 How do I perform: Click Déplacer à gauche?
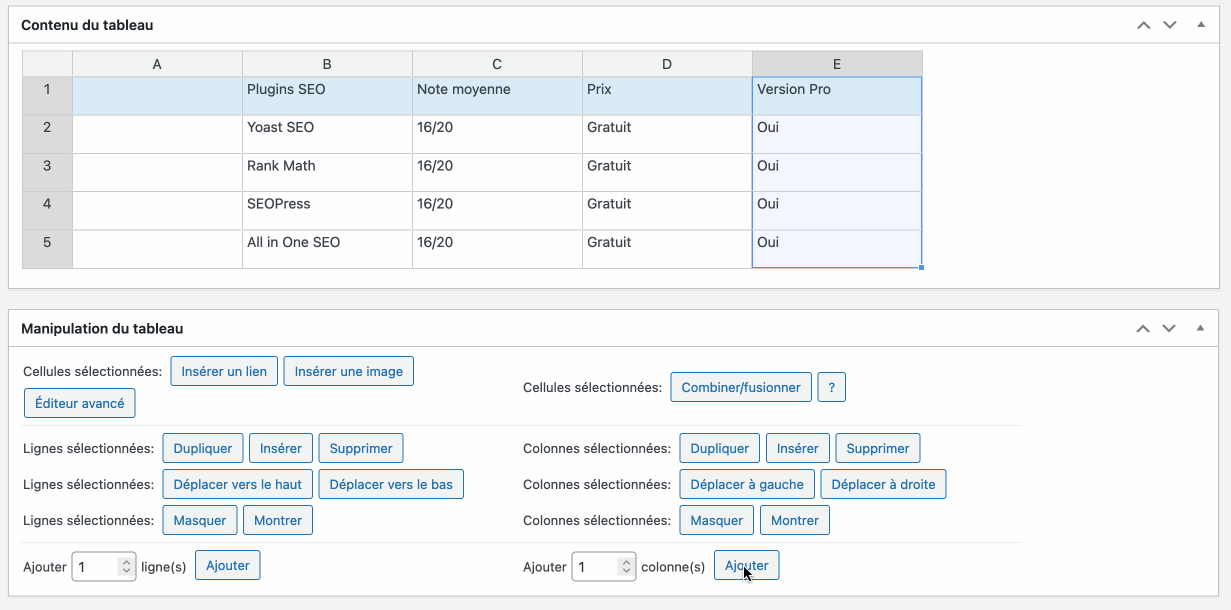[747, 484]
